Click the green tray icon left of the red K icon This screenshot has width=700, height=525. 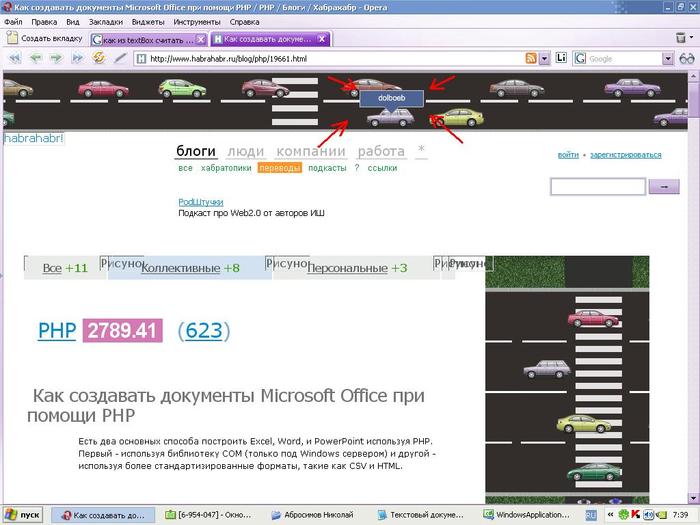pyautogui.click(x=623, y=515)
